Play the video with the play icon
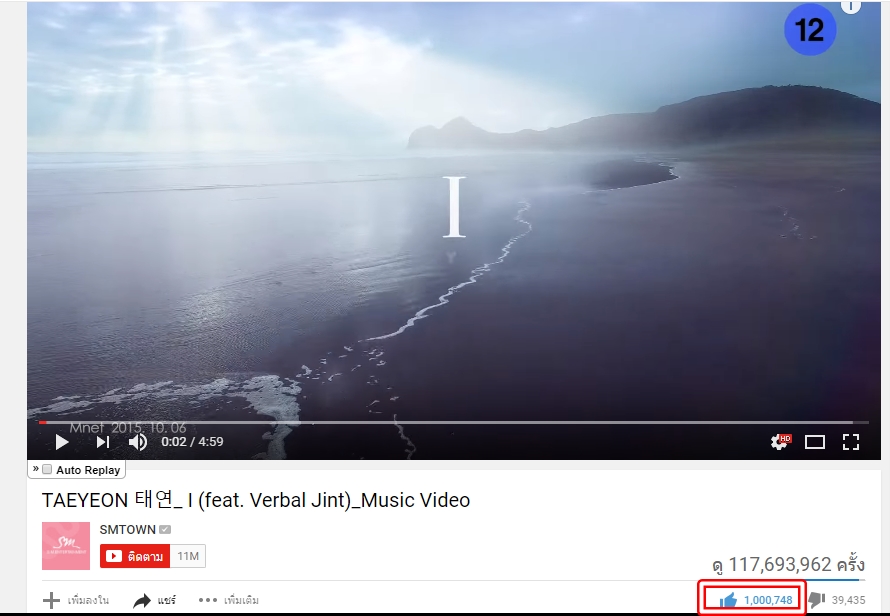The image size is (890, 616). [x=62, y=442]
